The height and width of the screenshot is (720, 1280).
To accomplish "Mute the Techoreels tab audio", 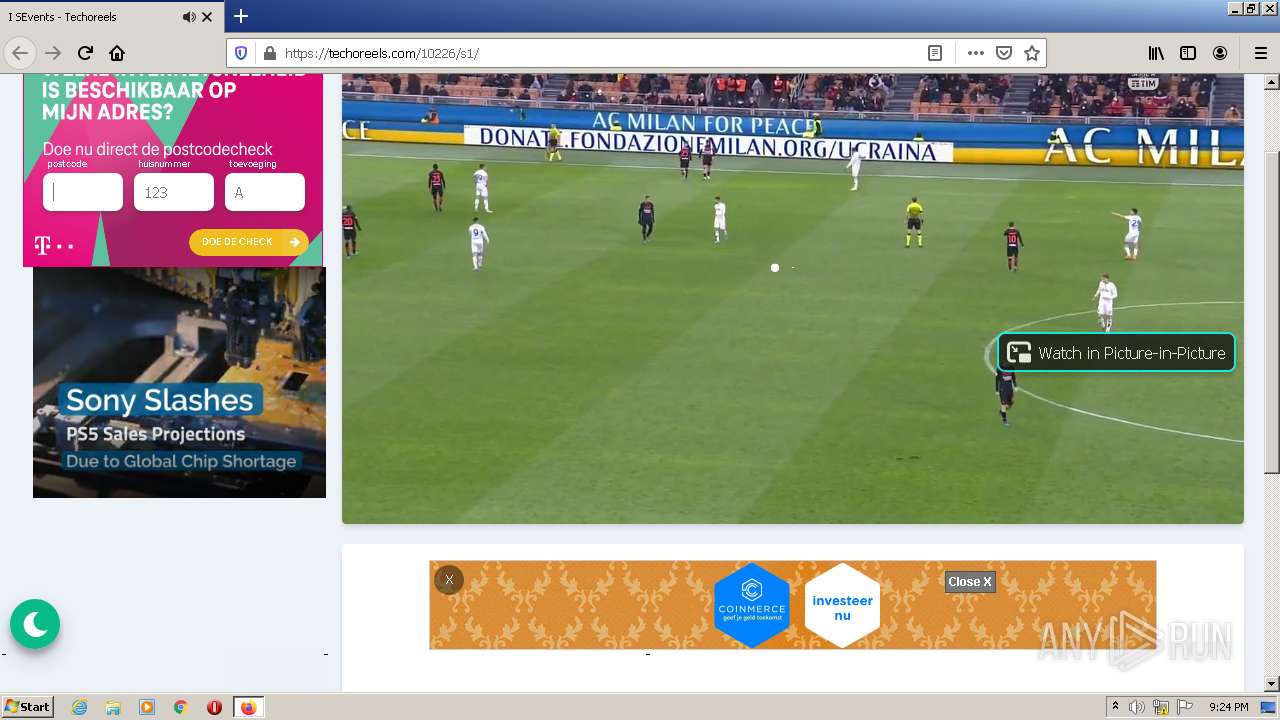I will click(x=189, y=17).
